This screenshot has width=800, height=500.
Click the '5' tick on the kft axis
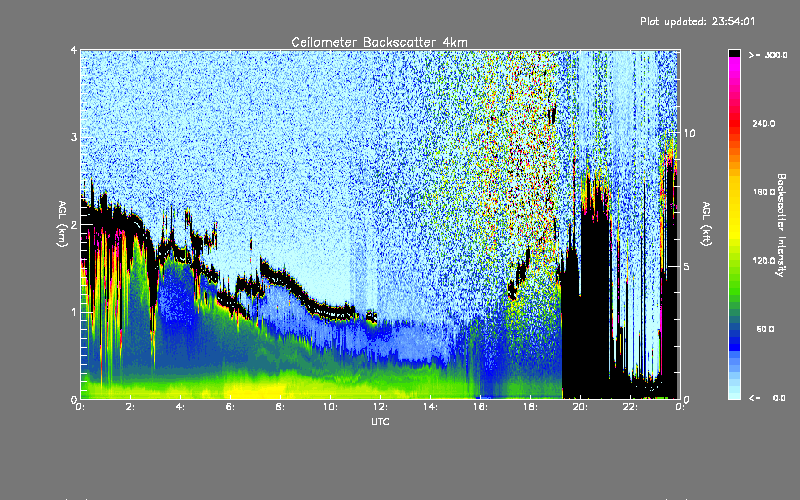[687, 266]
